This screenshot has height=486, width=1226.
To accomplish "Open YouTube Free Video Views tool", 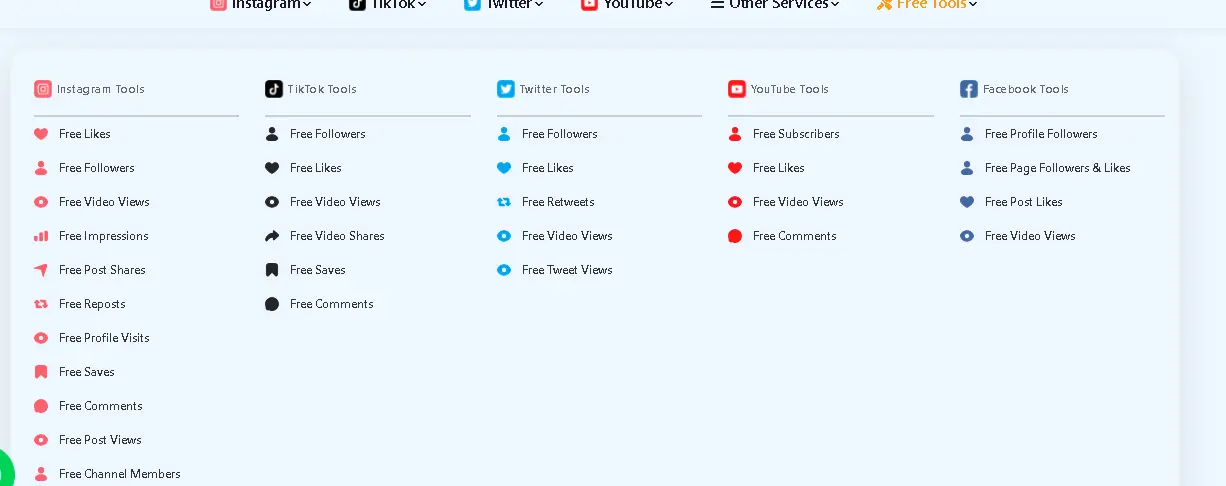I will click(x=798, y=202).
